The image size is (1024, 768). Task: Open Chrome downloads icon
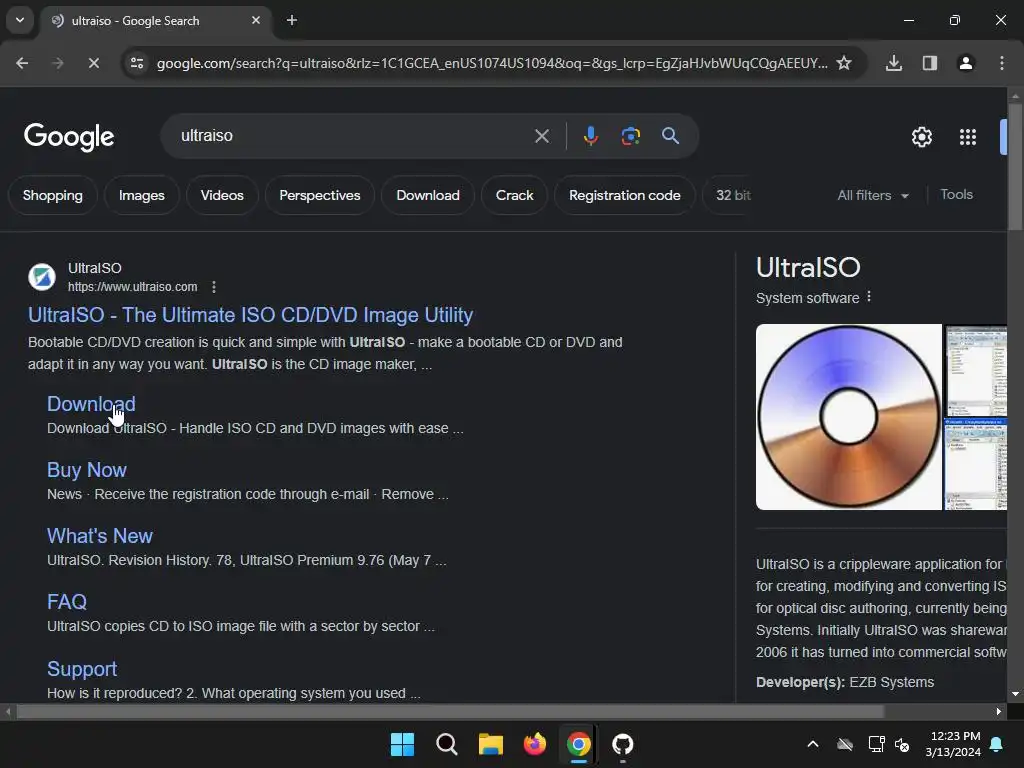point(894,63)
